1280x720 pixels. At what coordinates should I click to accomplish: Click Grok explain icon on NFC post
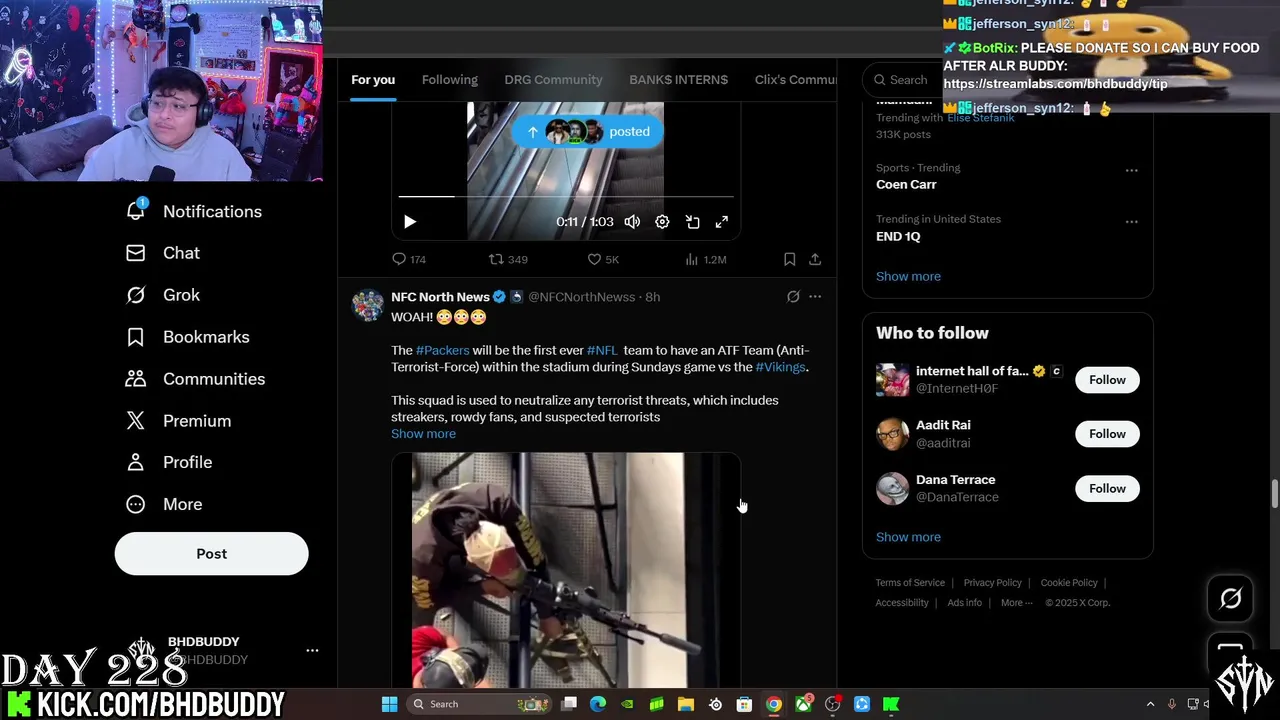(x=793, y=297)
